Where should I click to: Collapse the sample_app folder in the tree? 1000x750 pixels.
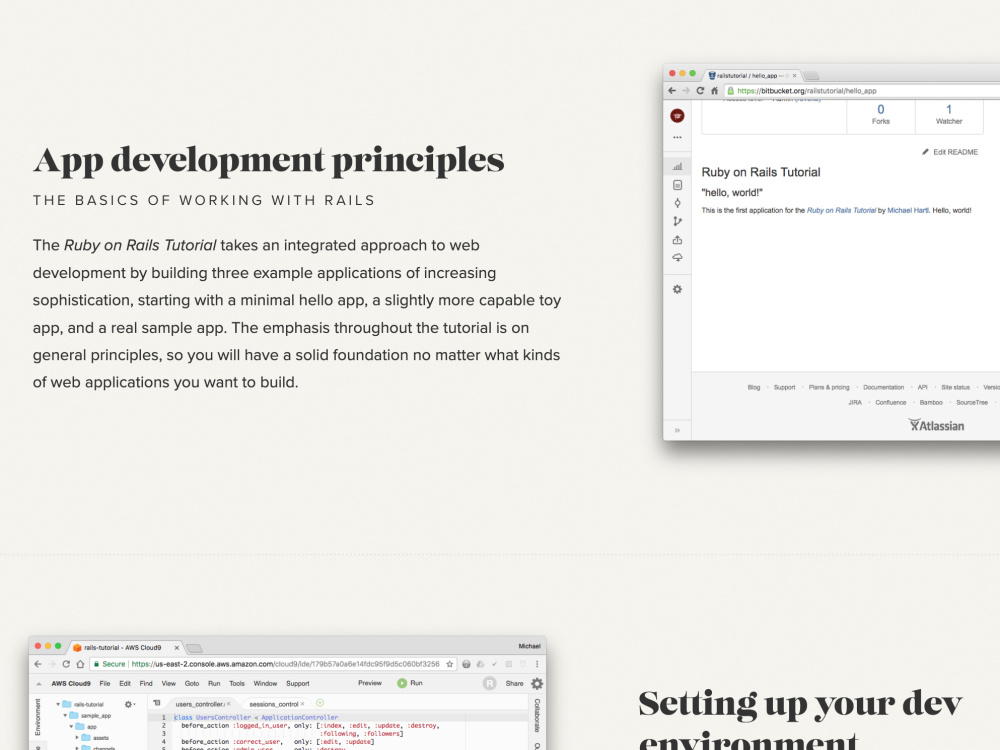click(64, 716)
